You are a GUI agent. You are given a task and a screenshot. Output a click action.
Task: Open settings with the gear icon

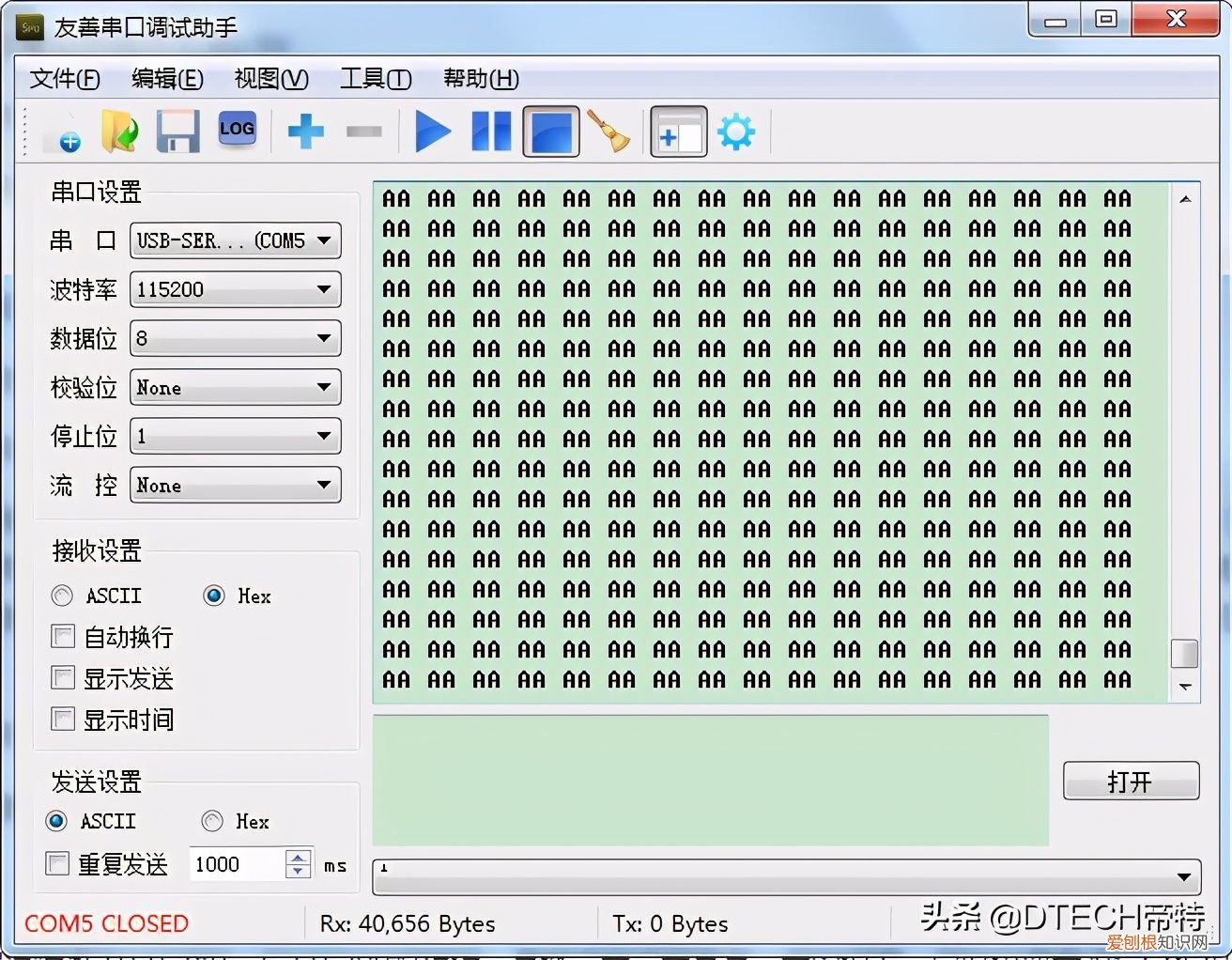tap(735, 132)
